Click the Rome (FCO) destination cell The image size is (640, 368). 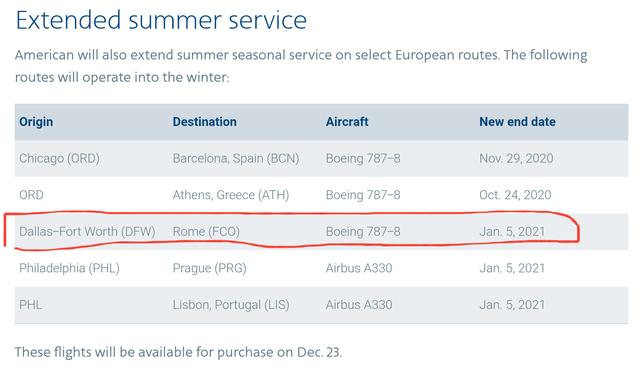coord(206,232)
